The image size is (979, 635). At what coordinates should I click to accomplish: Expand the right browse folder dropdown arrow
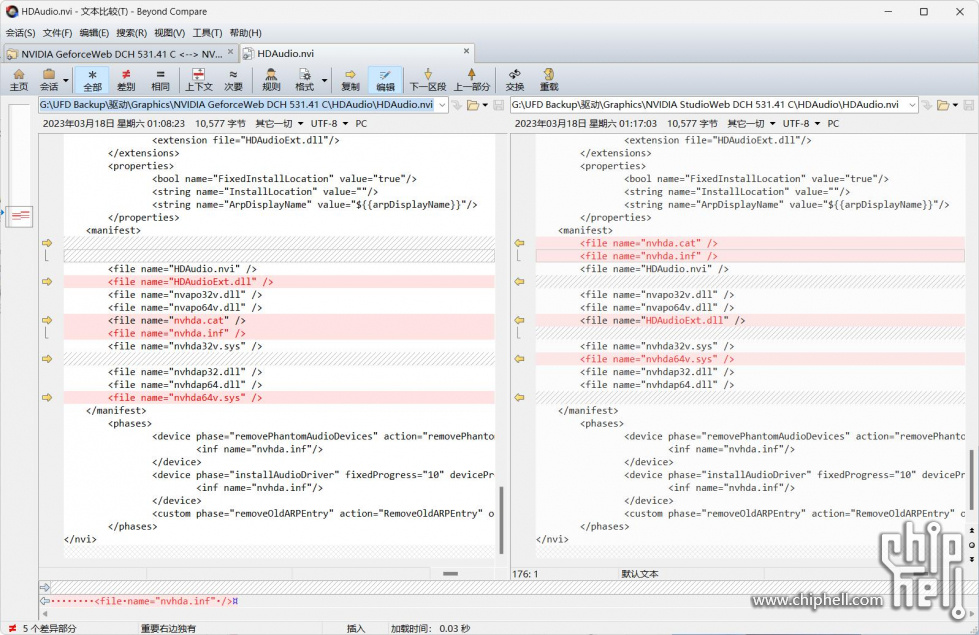pyautogui.click(x=955, y=105)
